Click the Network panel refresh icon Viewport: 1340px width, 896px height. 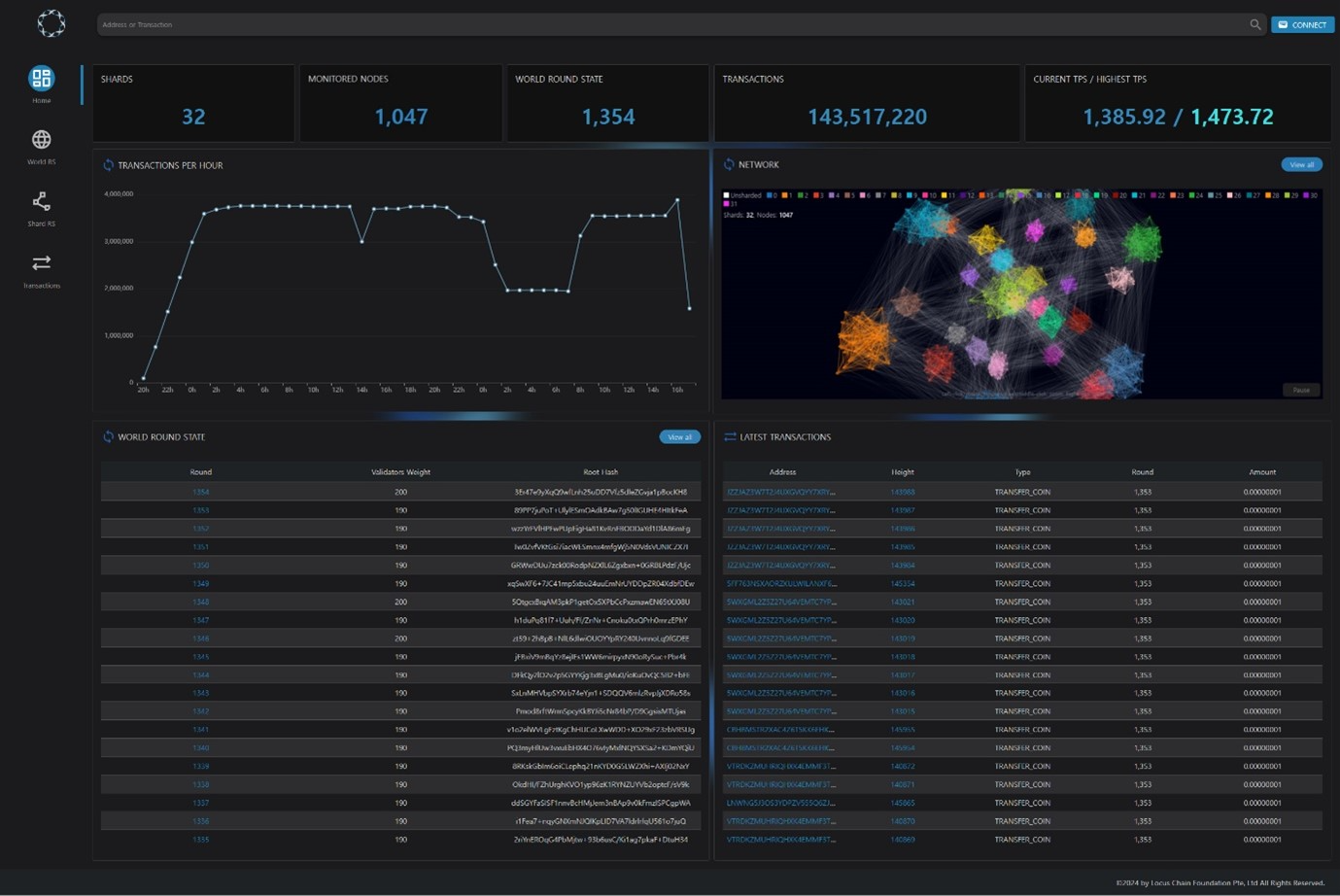[x=729, y=164]
